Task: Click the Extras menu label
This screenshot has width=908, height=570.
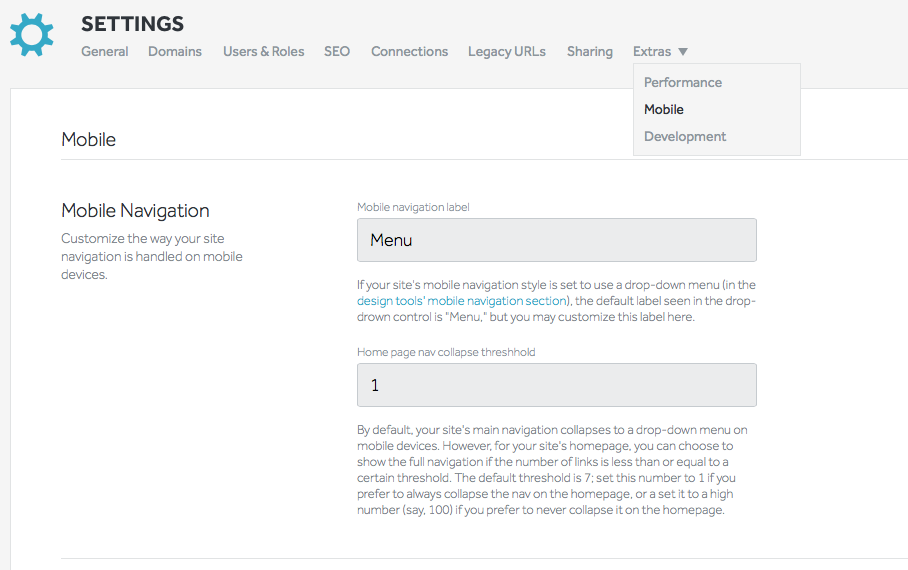Action: [x=652, y=51]
